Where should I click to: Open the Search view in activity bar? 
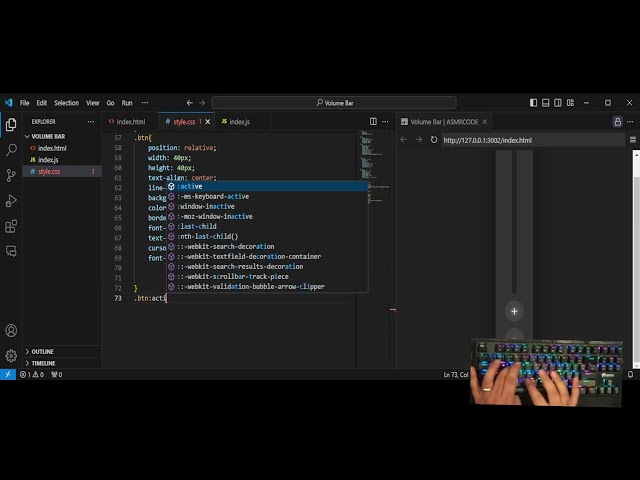click(11, 150)
